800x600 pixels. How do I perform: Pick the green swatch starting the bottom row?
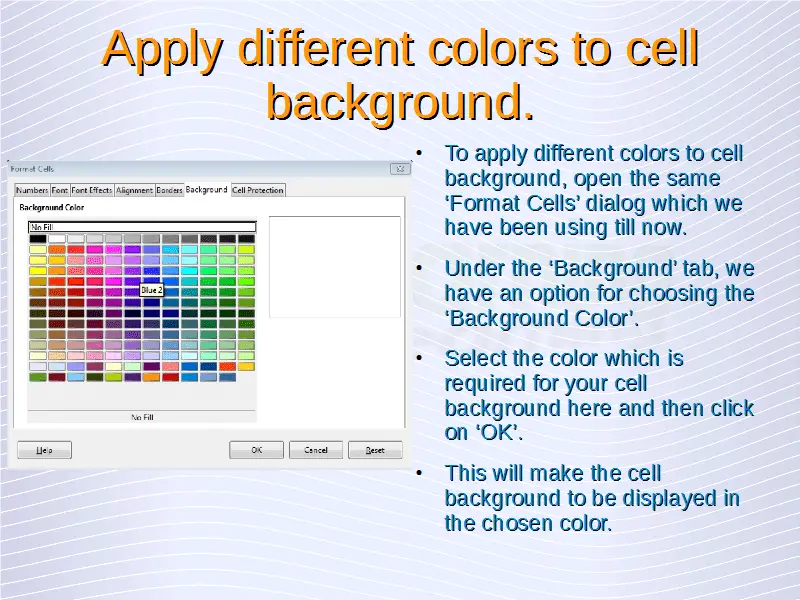[37, 377]
